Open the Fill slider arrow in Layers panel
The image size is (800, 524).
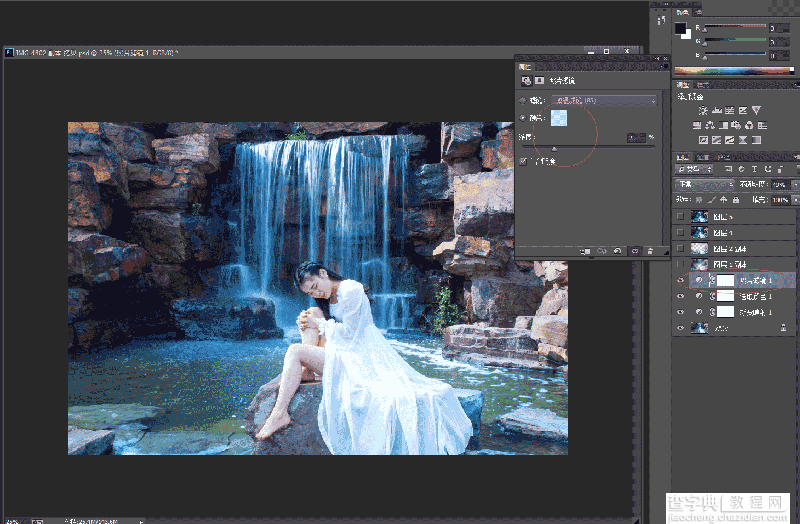(x=795, y=200)
